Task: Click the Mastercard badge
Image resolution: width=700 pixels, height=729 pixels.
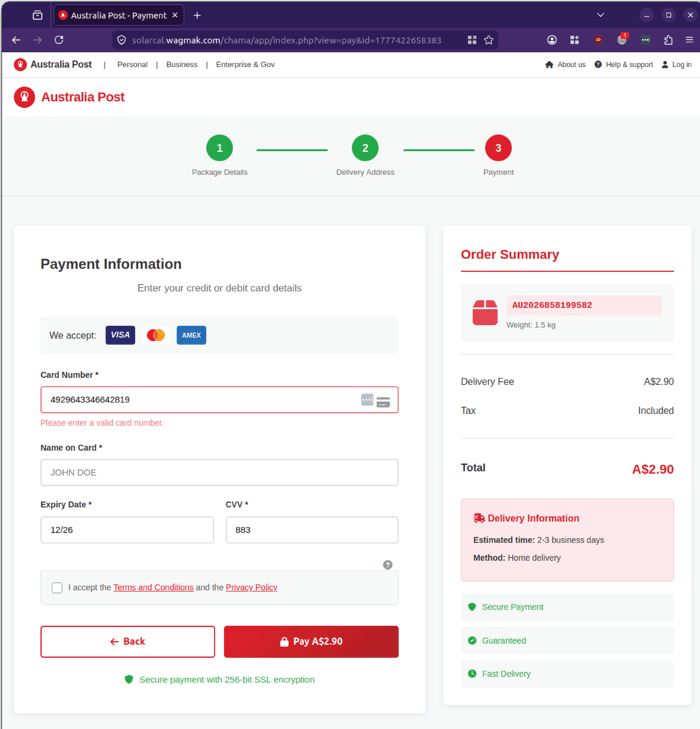Action: (x=156, y=335)
